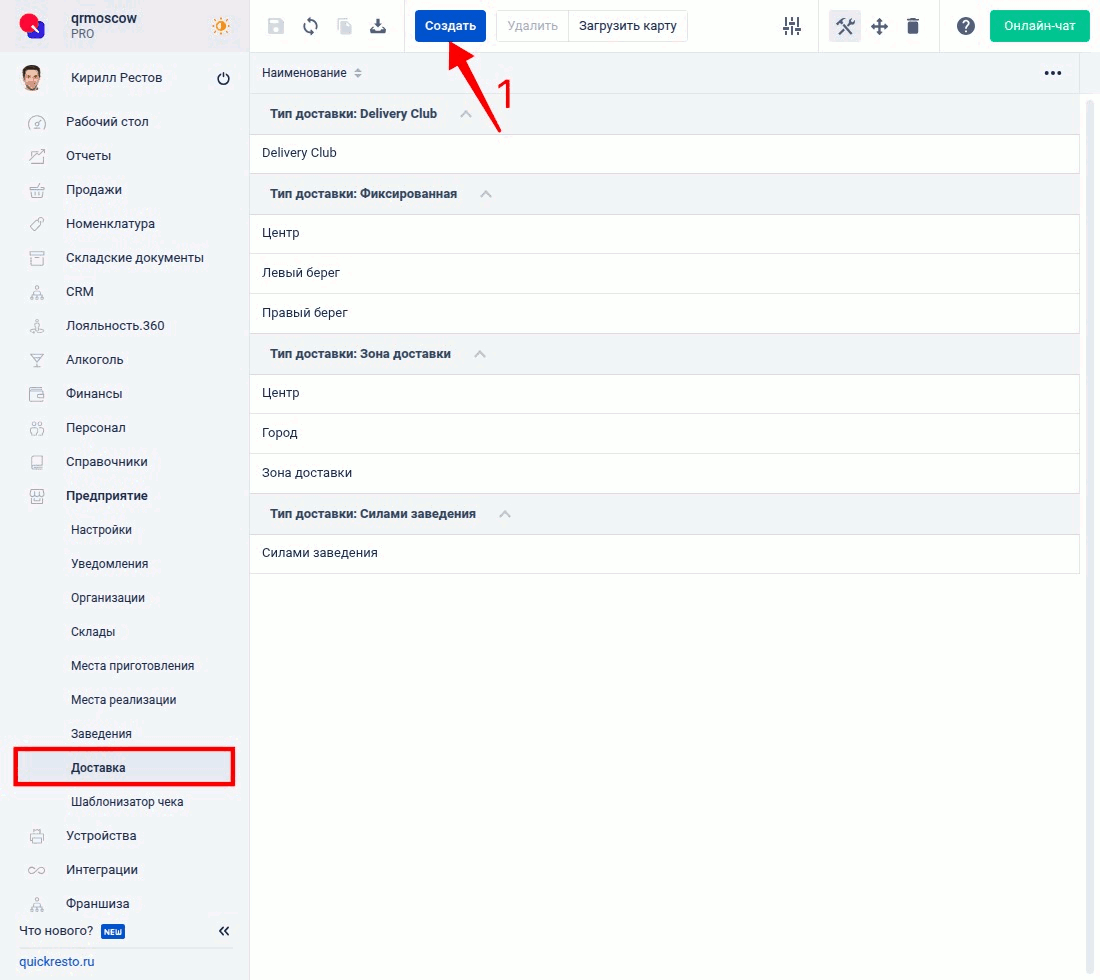The image size is (1100, 980).
Task: Select Шаблонизатор чека in sidebar
Action: point(127,802)
